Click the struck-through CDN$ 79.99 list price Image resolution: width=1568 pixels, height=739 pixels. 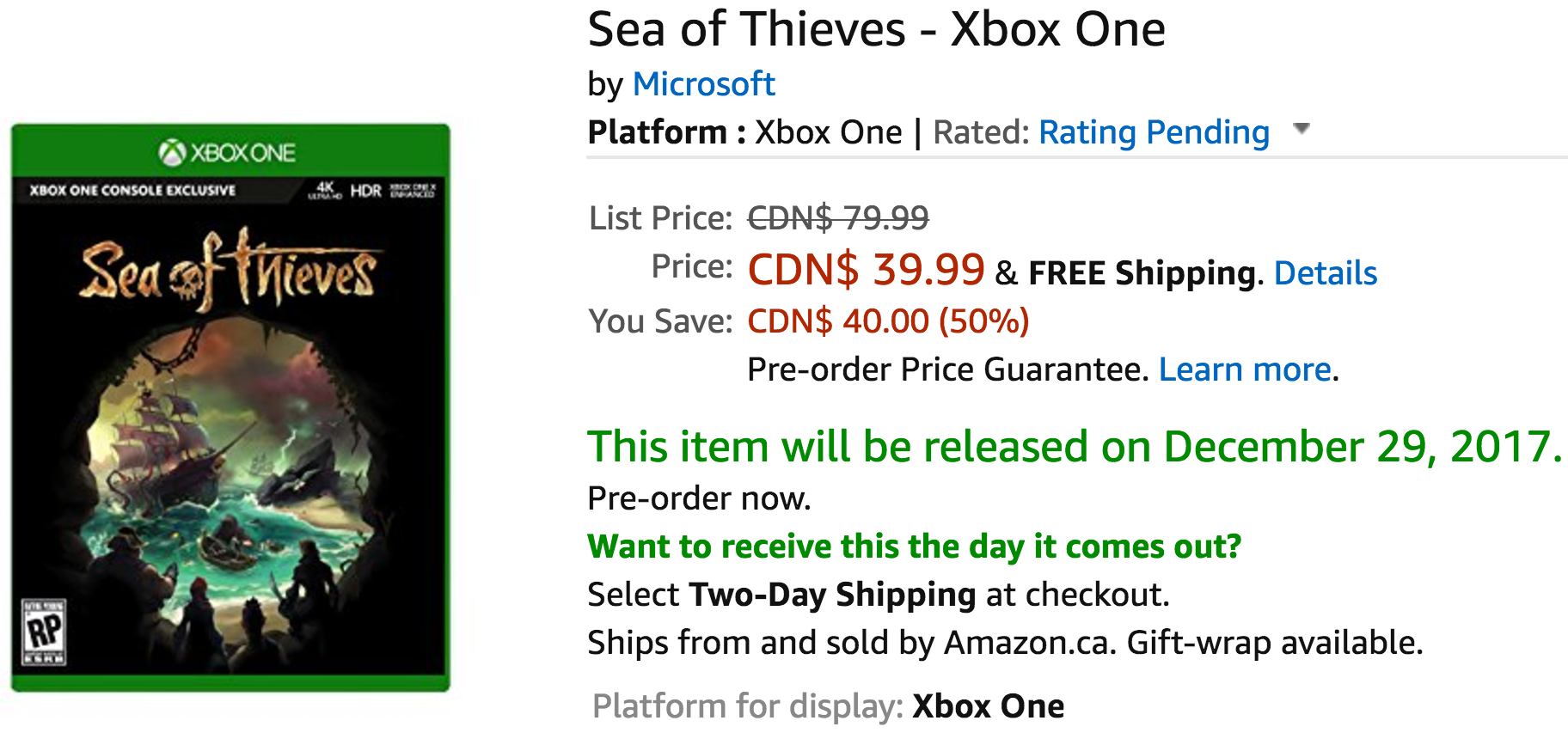pyautogui.click(x=838, y=218)
